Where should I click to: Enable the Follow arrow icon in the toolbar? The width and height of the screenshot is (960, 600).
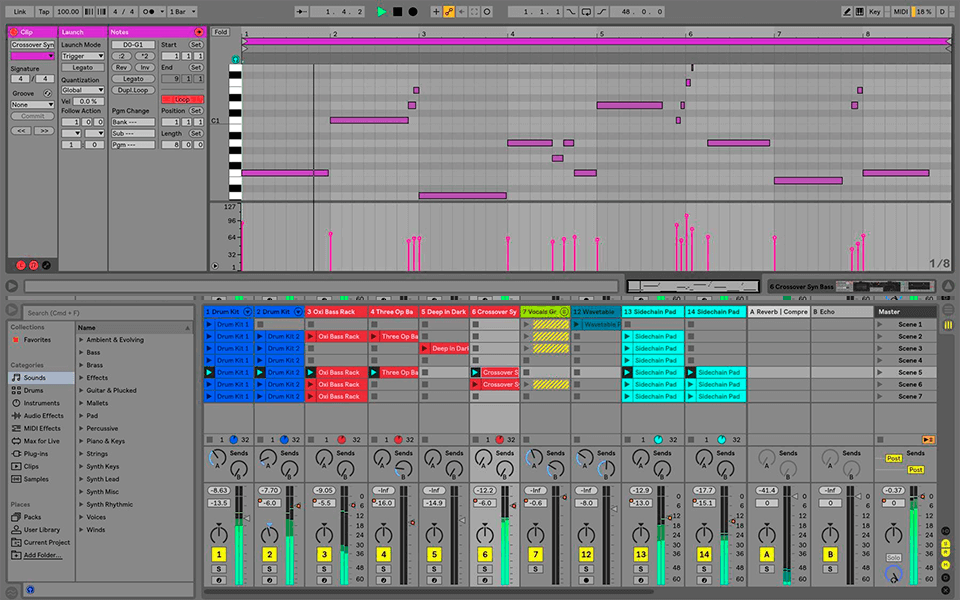(x=462, y=11)
